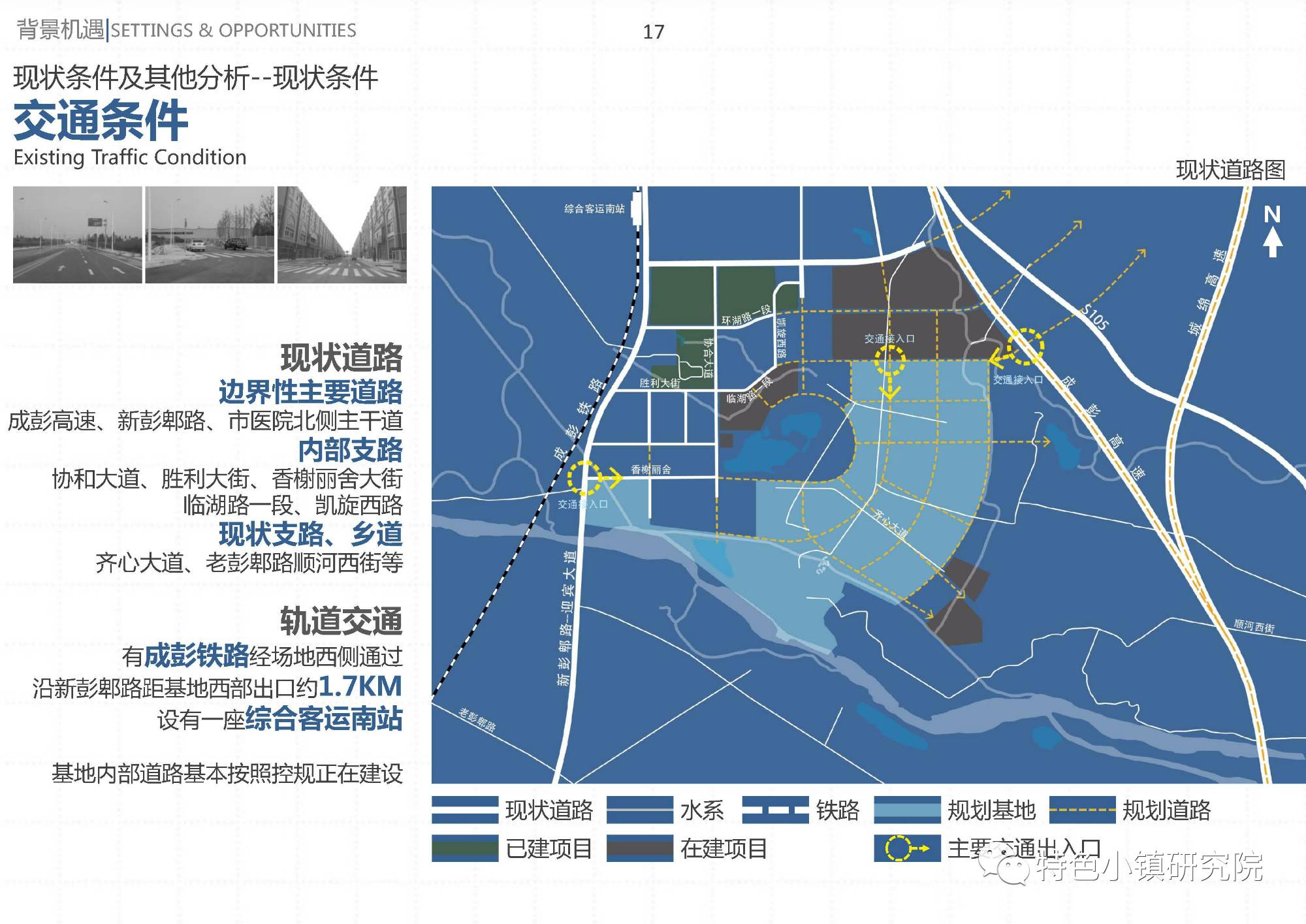Image resolution: width=1306 pixels, height=924 pixels.
Task: Click the Existing Traffic Condition subtitle
Action: pos(130,157)
